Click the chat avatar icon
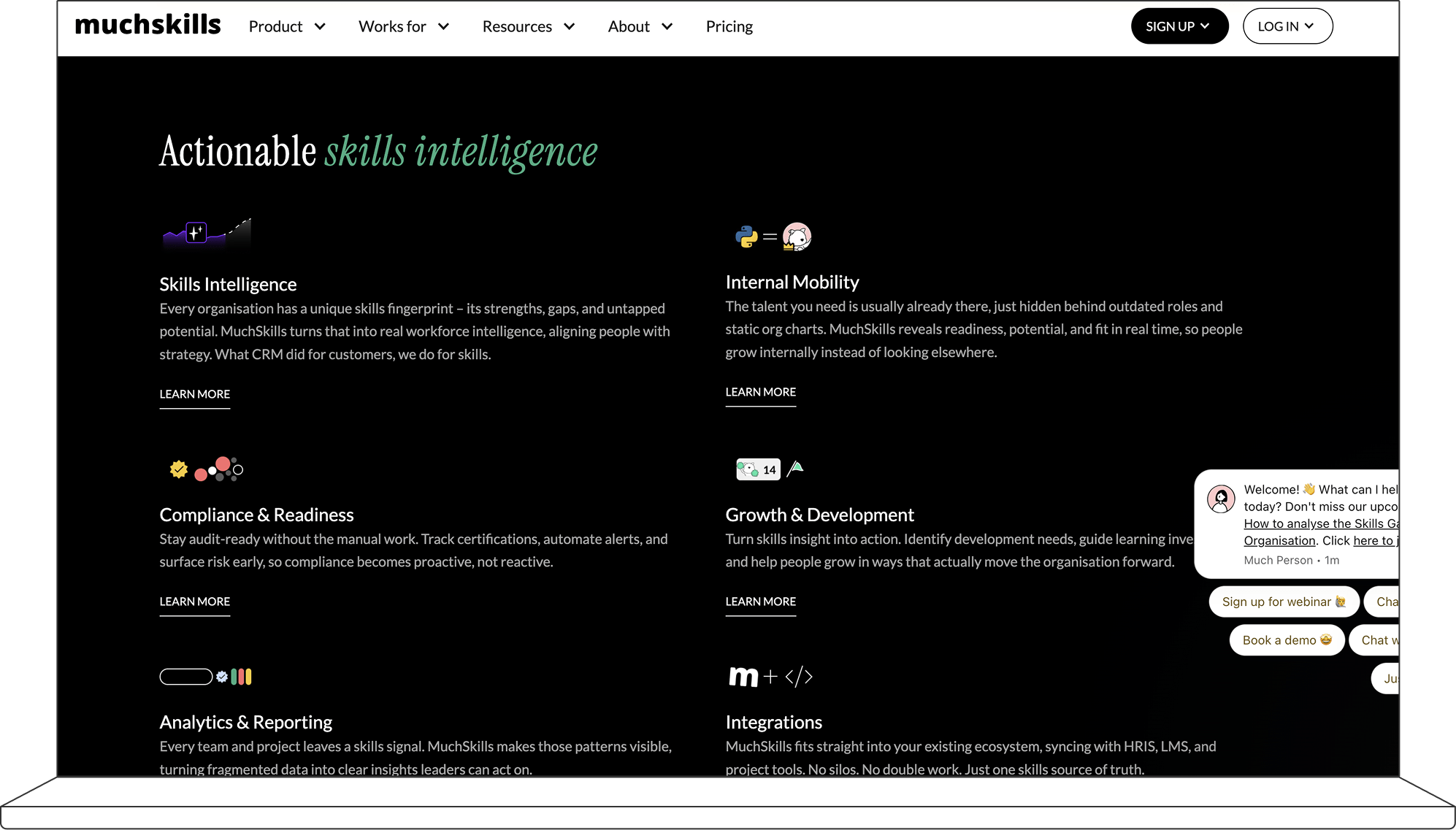1456x830 pixels. pos(1221,499)
